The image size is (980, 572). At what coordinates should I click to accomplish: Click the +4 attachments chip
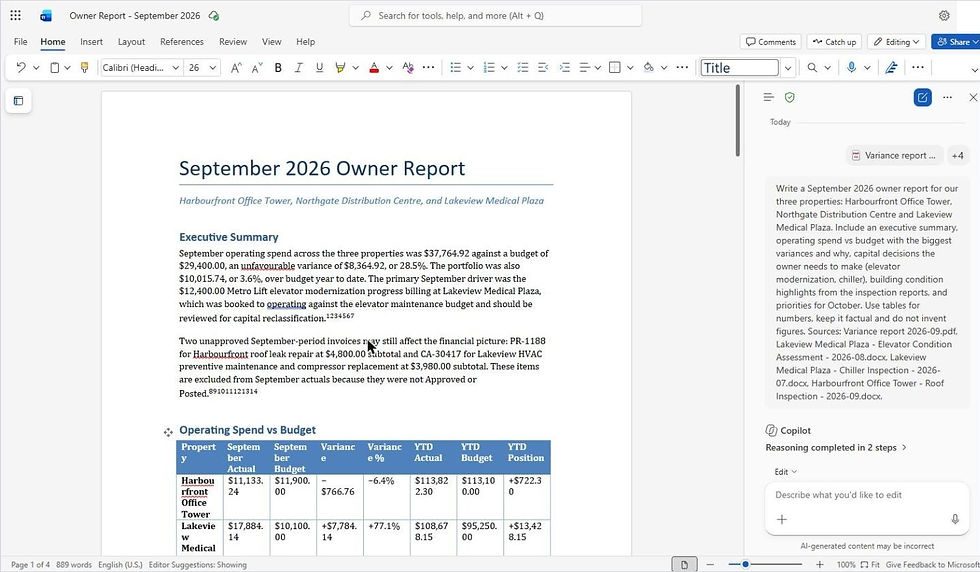tap(958, 156)
